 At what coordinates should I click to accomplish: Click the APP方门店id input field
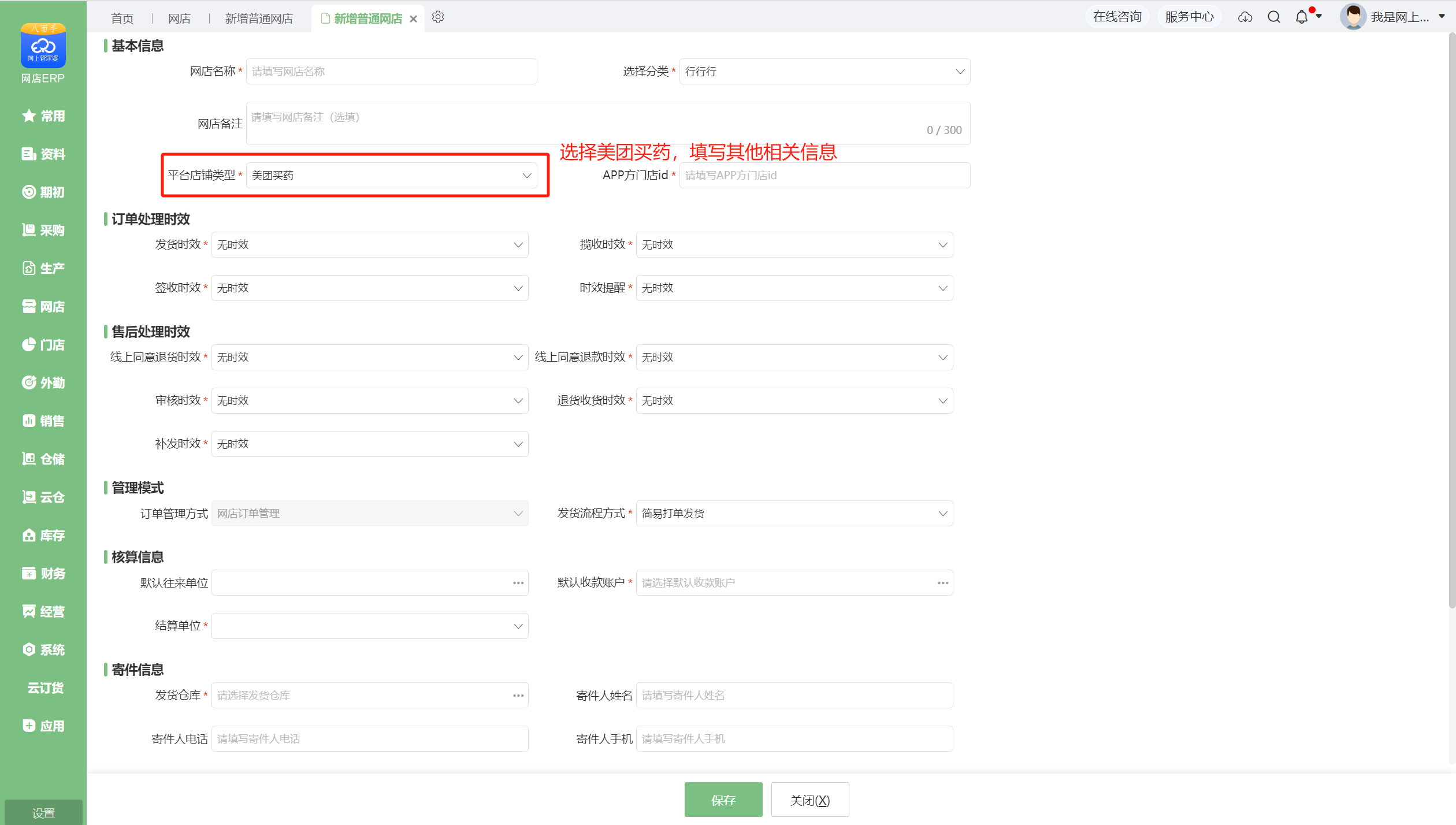point(824,176)
